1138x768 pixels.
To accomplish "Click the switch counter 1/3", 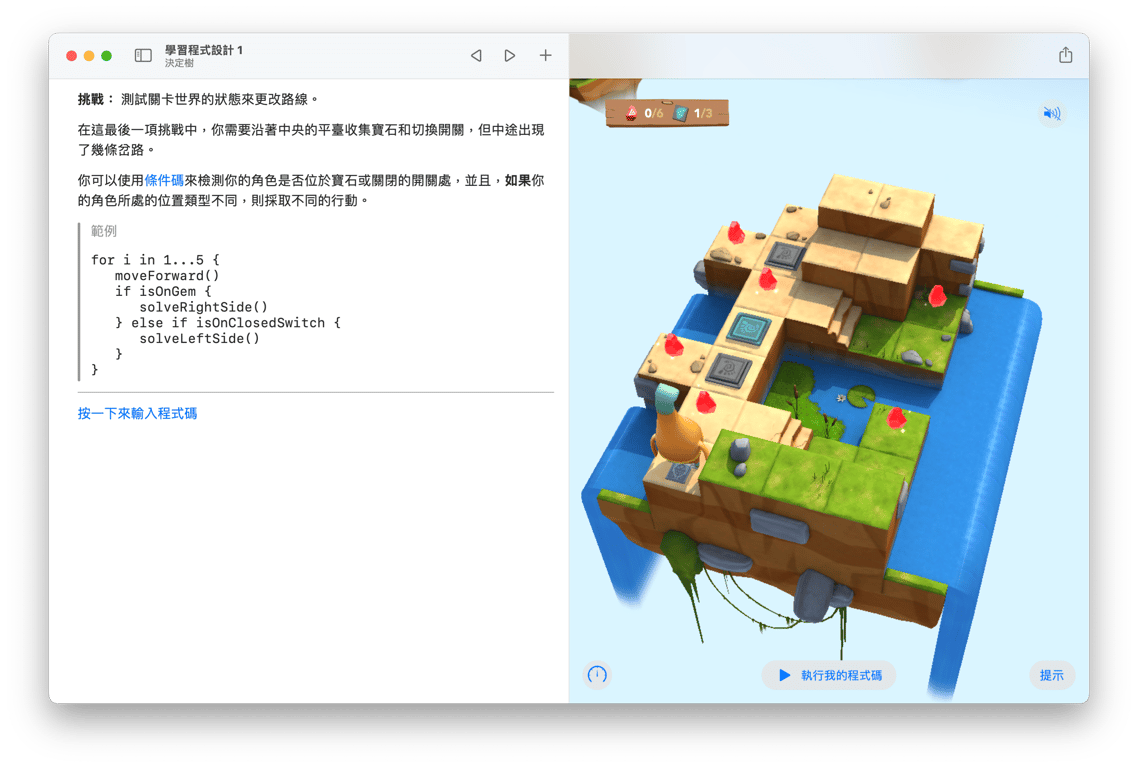I will [x=694, y=113].
